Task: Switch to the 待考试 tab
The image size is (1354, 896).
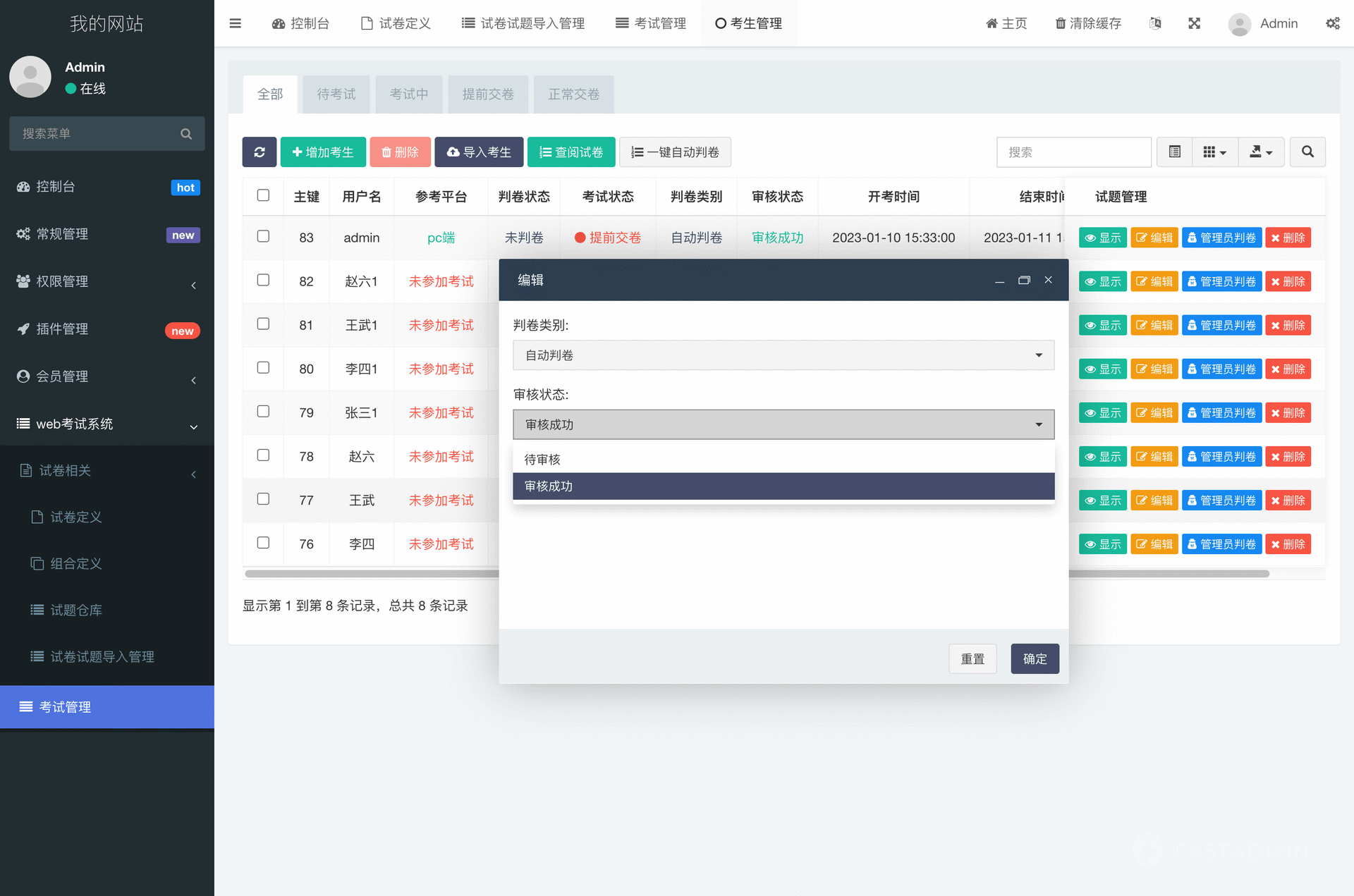Action: (336, 94)
